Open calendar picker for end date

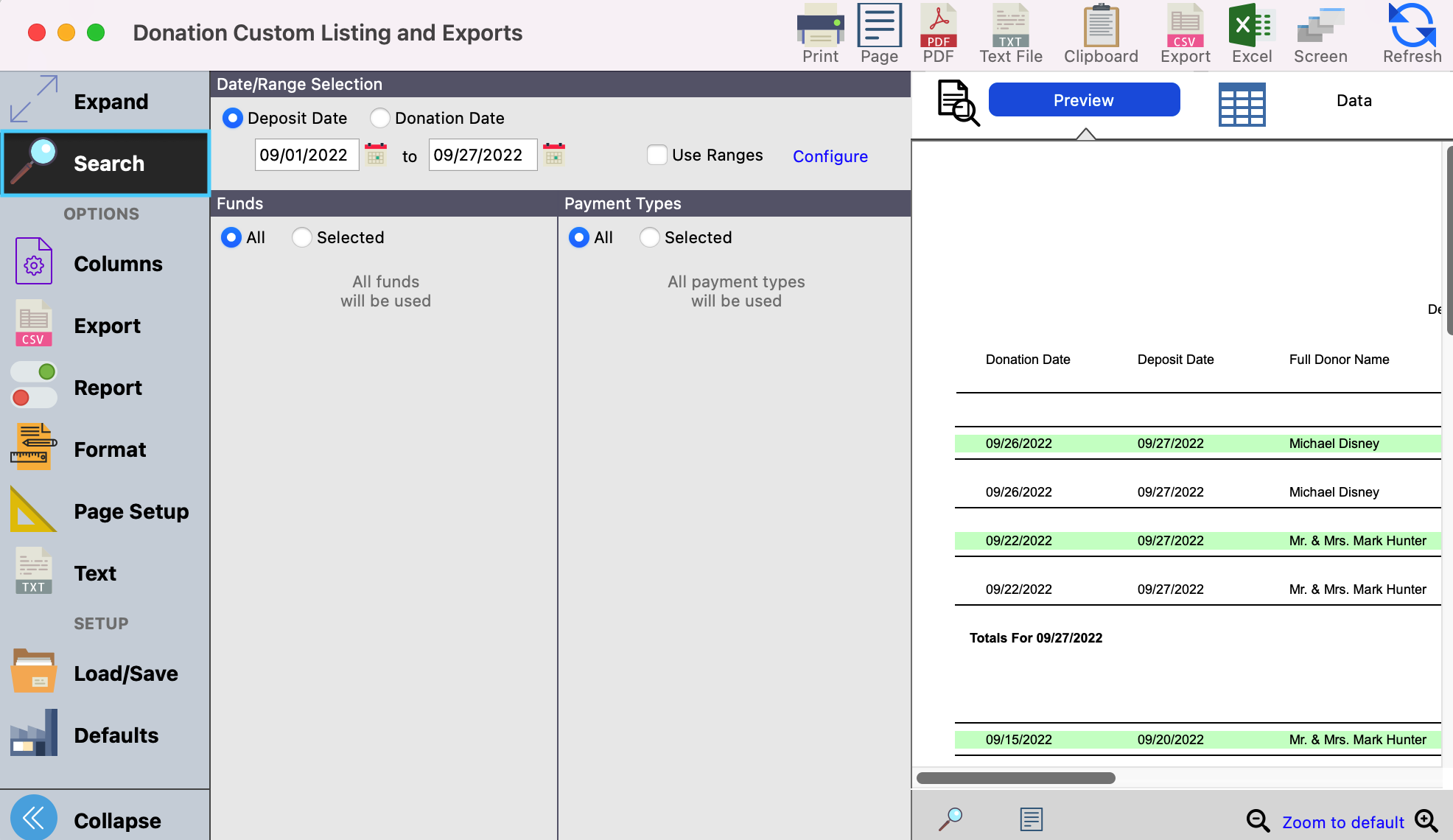tap(554, 155)
